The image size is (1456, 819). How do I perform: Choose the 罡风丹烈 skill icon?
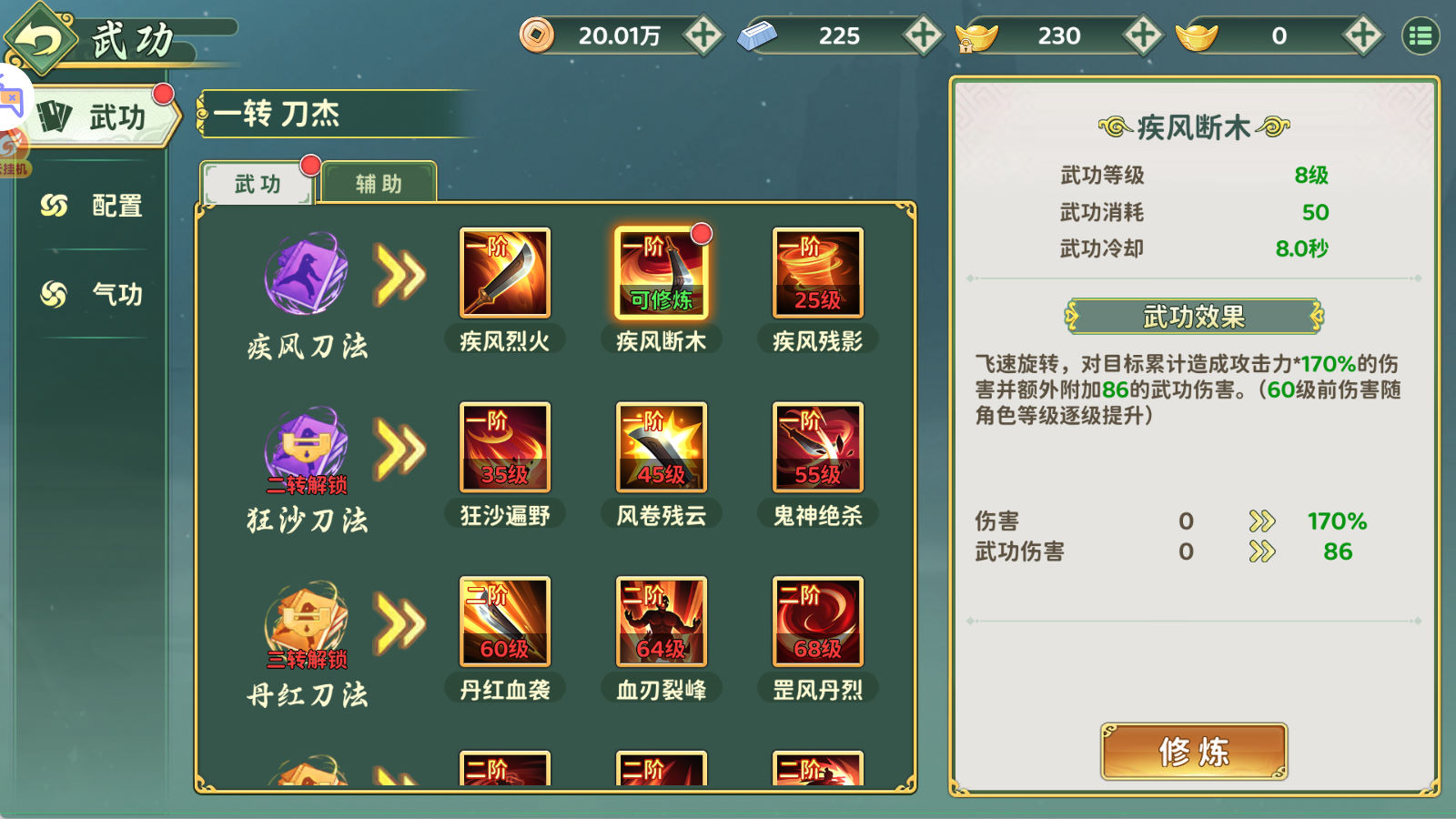818,622
